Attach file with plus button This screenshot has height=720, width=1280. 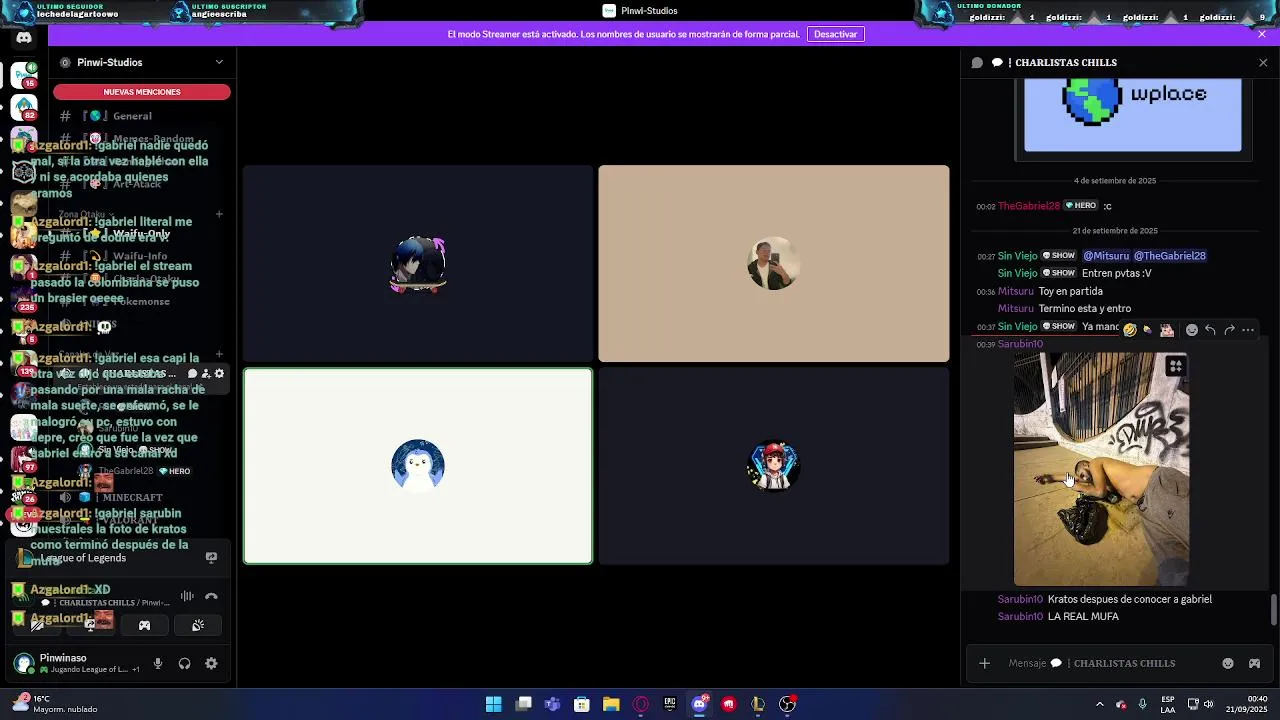[x=985, y=663]
